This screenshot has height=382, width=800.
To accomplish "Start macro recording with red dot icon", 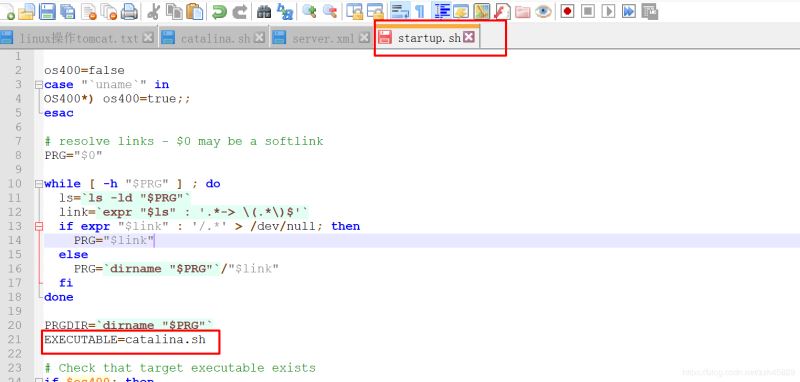I will (x=567, y=11).
